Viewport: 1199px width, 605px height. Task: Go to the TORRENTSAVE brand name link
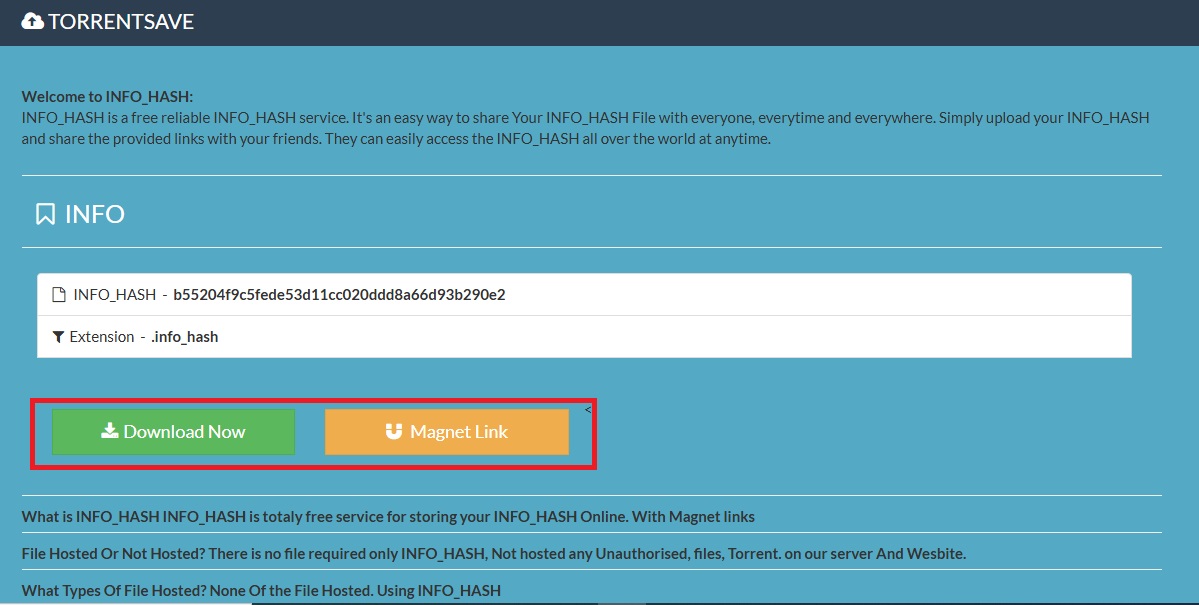click(x=121, y=21)
